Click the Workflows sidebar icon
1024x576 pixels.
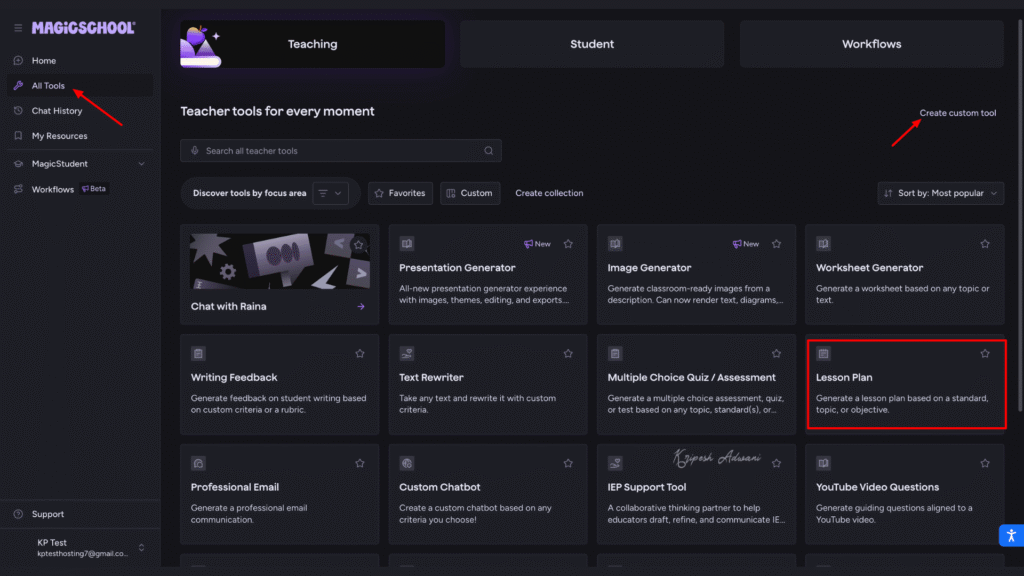[x=18, y=189]
